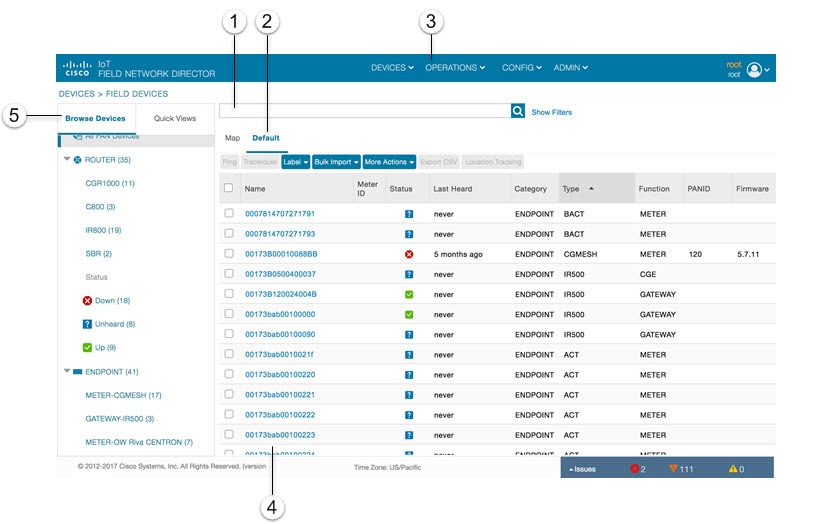The image size is (834, 524).
Task: Click the search magnifier button
Action: (x=518, y=111)
